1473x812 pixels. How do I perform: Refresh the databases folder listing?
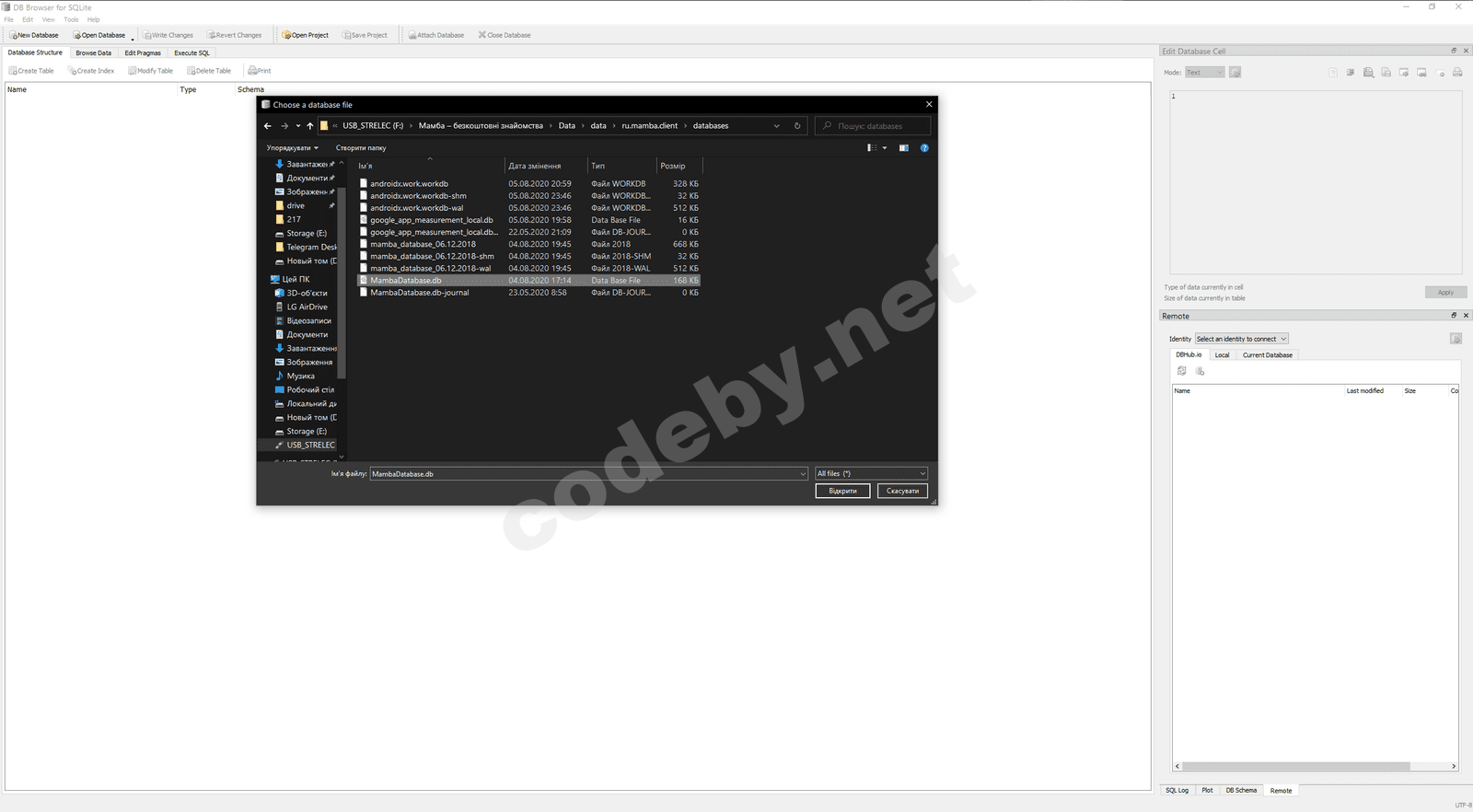797,126
